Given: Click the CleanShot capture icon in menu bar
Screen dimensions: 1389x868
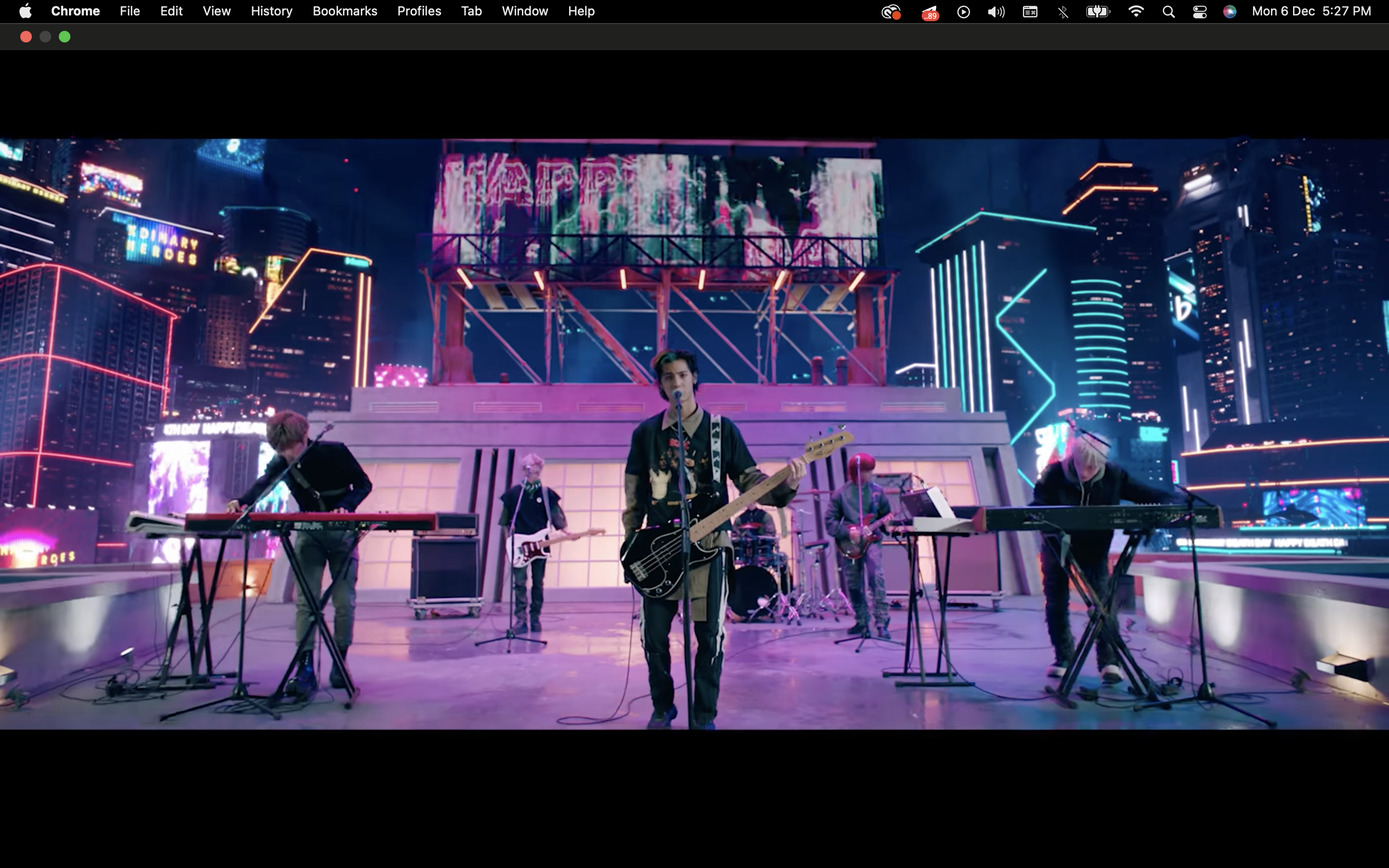Looking at the screenshot, I should click(890, 11).
